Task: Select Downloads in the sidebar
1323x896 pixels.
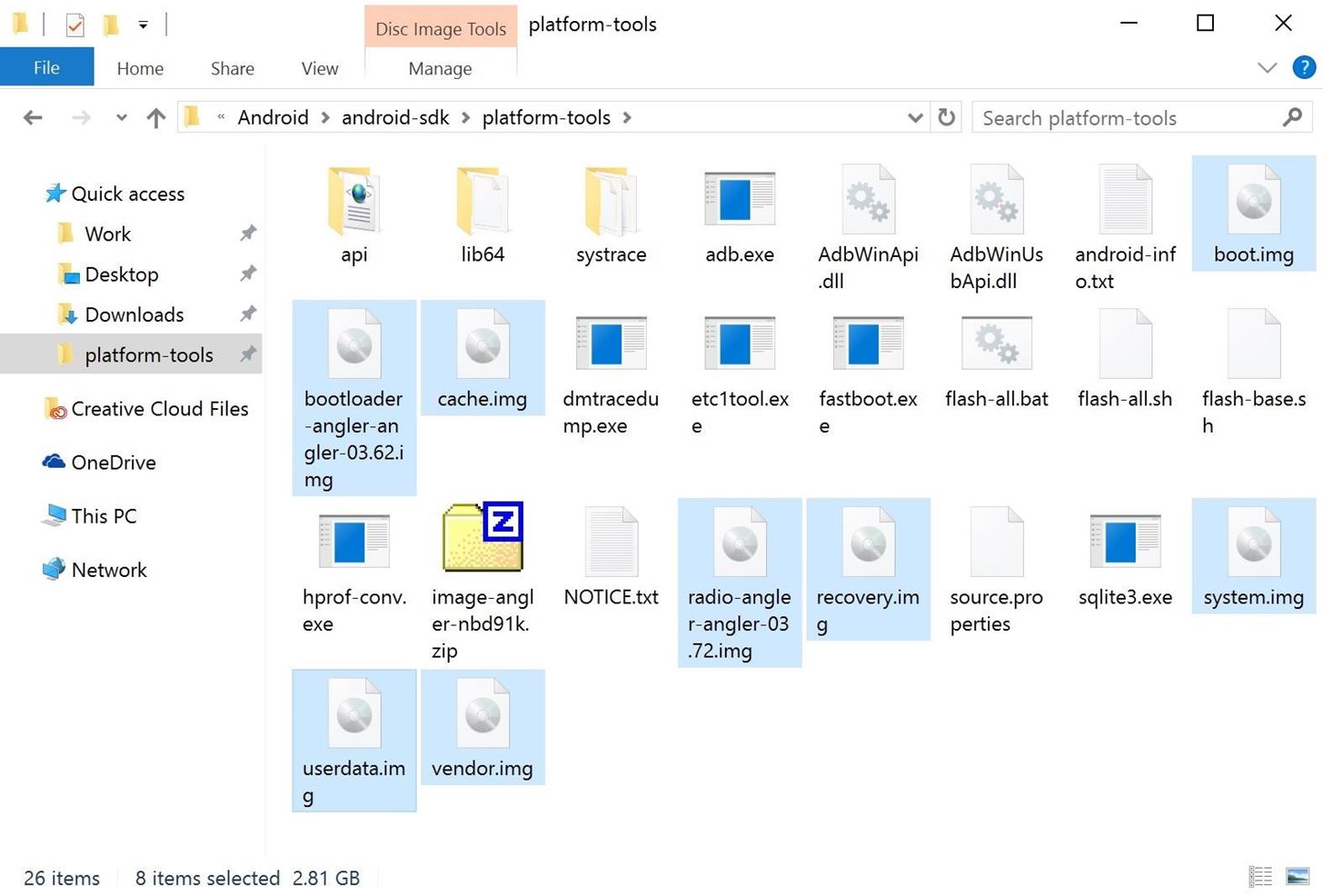Action: (133, 314)
